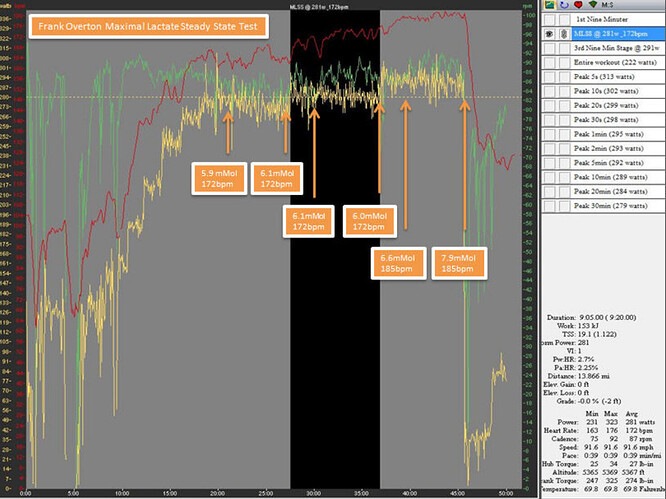
Task: Toggle visibility box for Peak 5s (313 watts)
Action: [549, 77]
